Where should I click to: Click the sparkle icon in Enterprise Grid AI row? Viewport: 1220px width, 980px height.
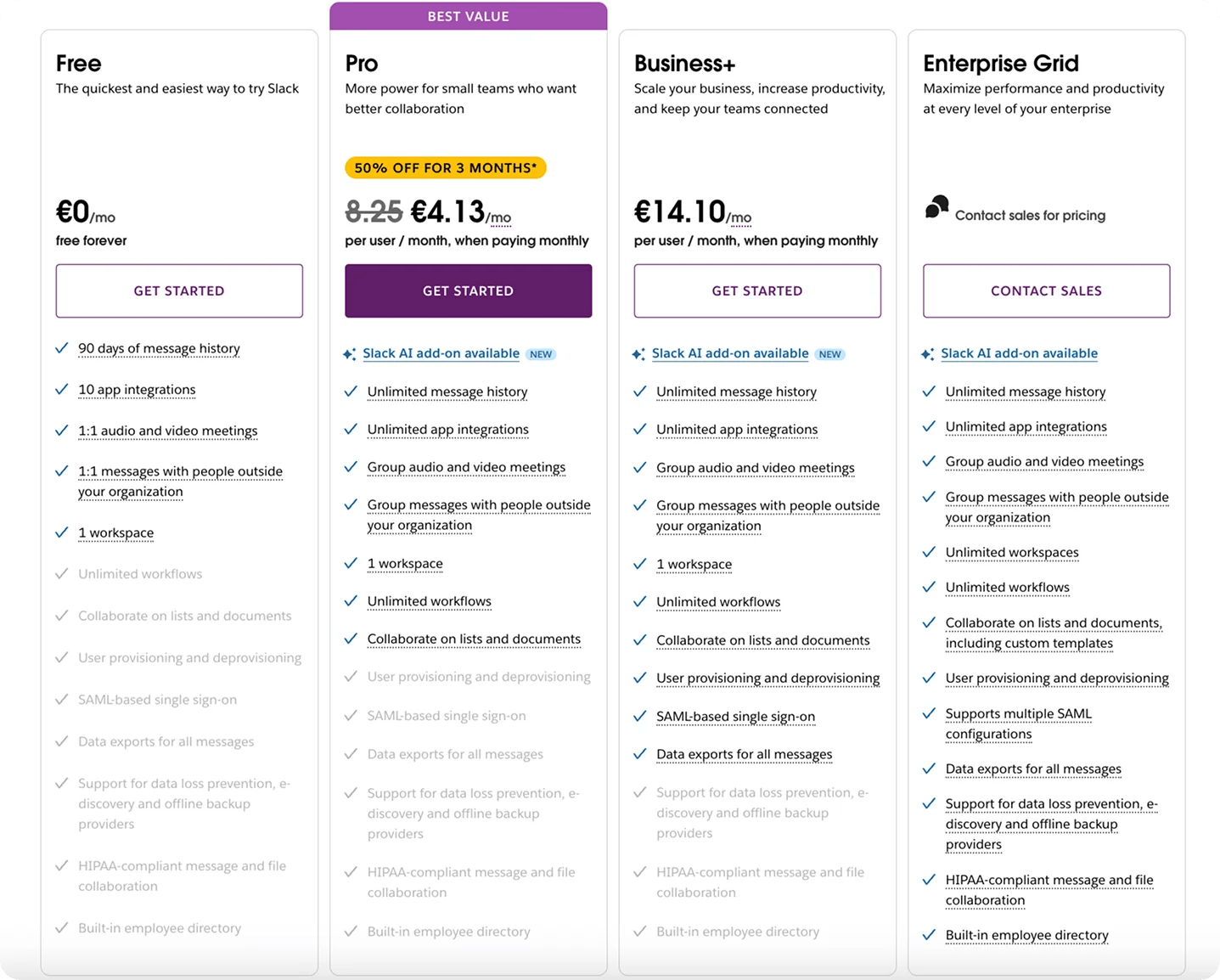pyautogui.click(x=928, y=354)
